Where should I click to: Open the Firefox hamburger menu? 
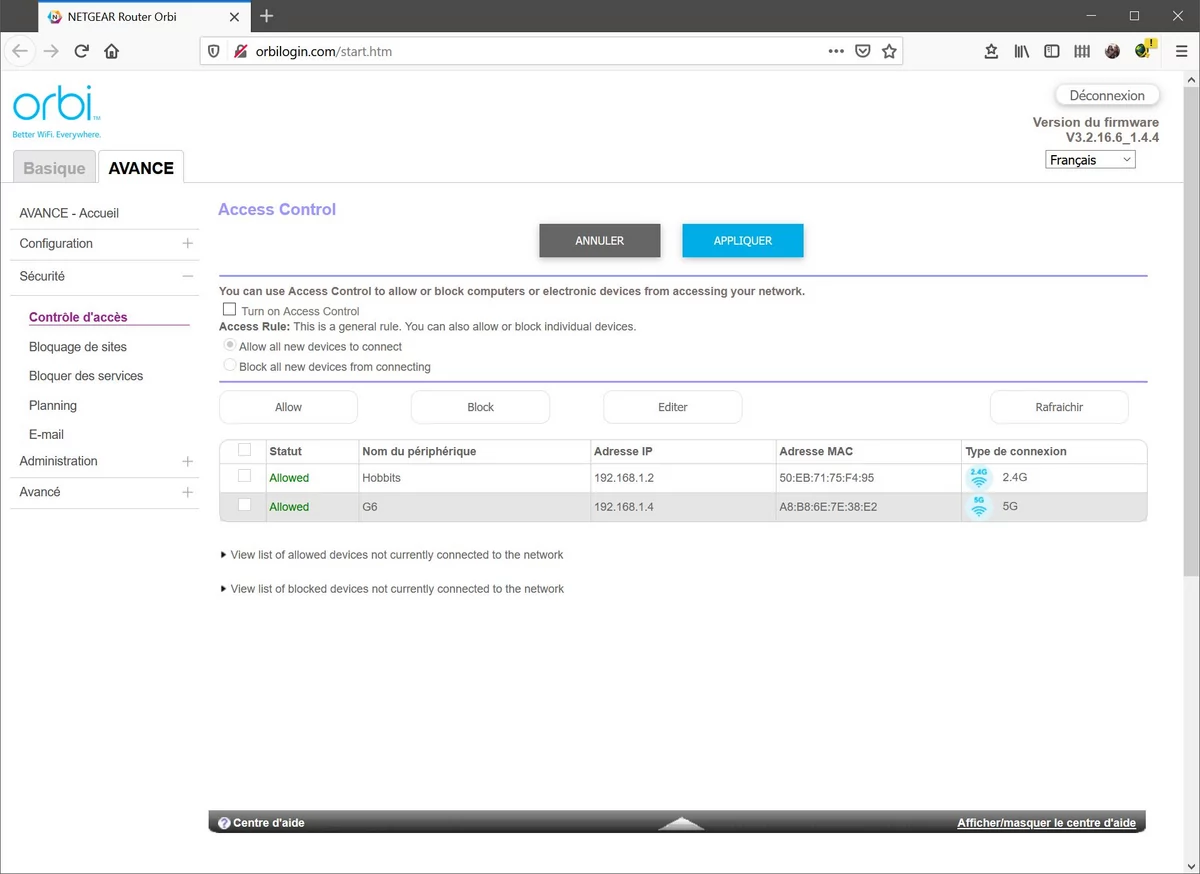click(x=1181, y=51)
